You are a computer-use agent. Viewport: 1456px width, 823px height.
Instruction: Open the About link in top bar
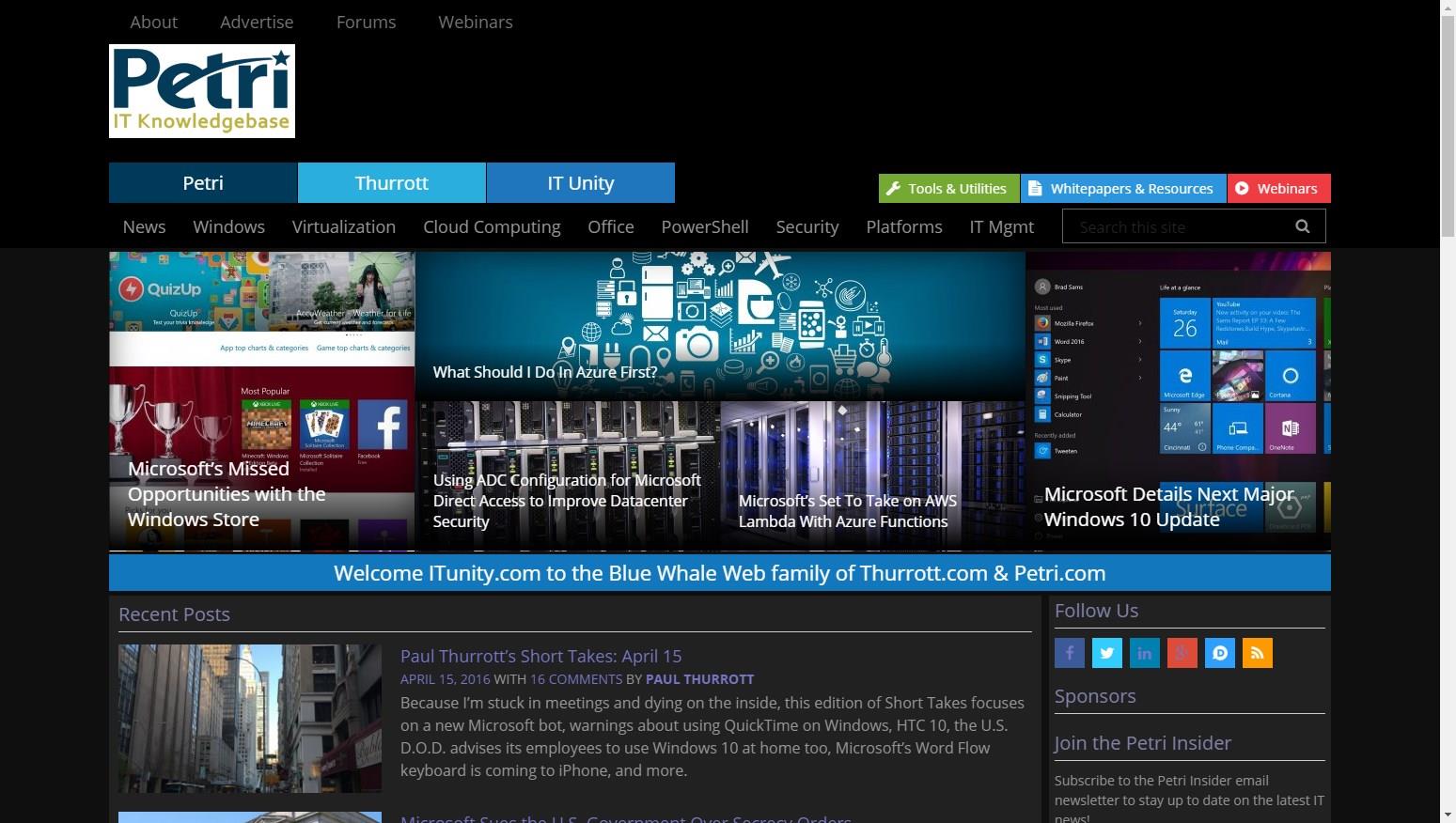(154, 22)
